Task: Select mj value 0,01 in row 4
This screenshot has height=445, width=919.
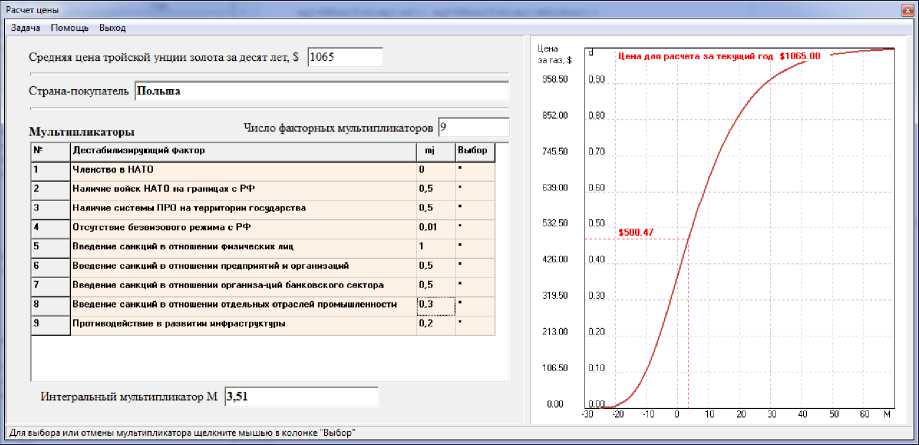Action: 435,228
